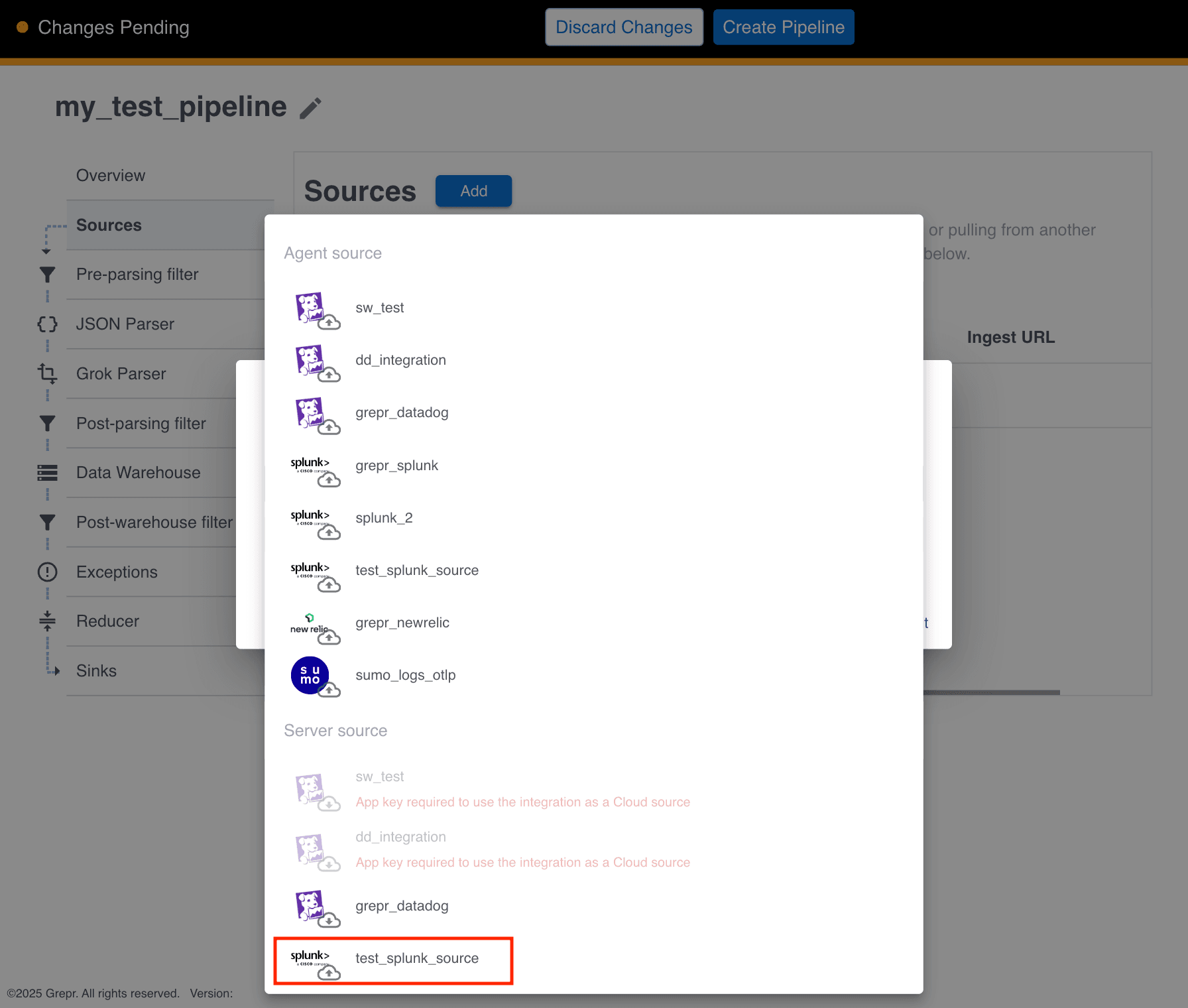Screen dimensions: 1188x1008
Task: Go to Post-parsing filter step
Action: (151, 423)
